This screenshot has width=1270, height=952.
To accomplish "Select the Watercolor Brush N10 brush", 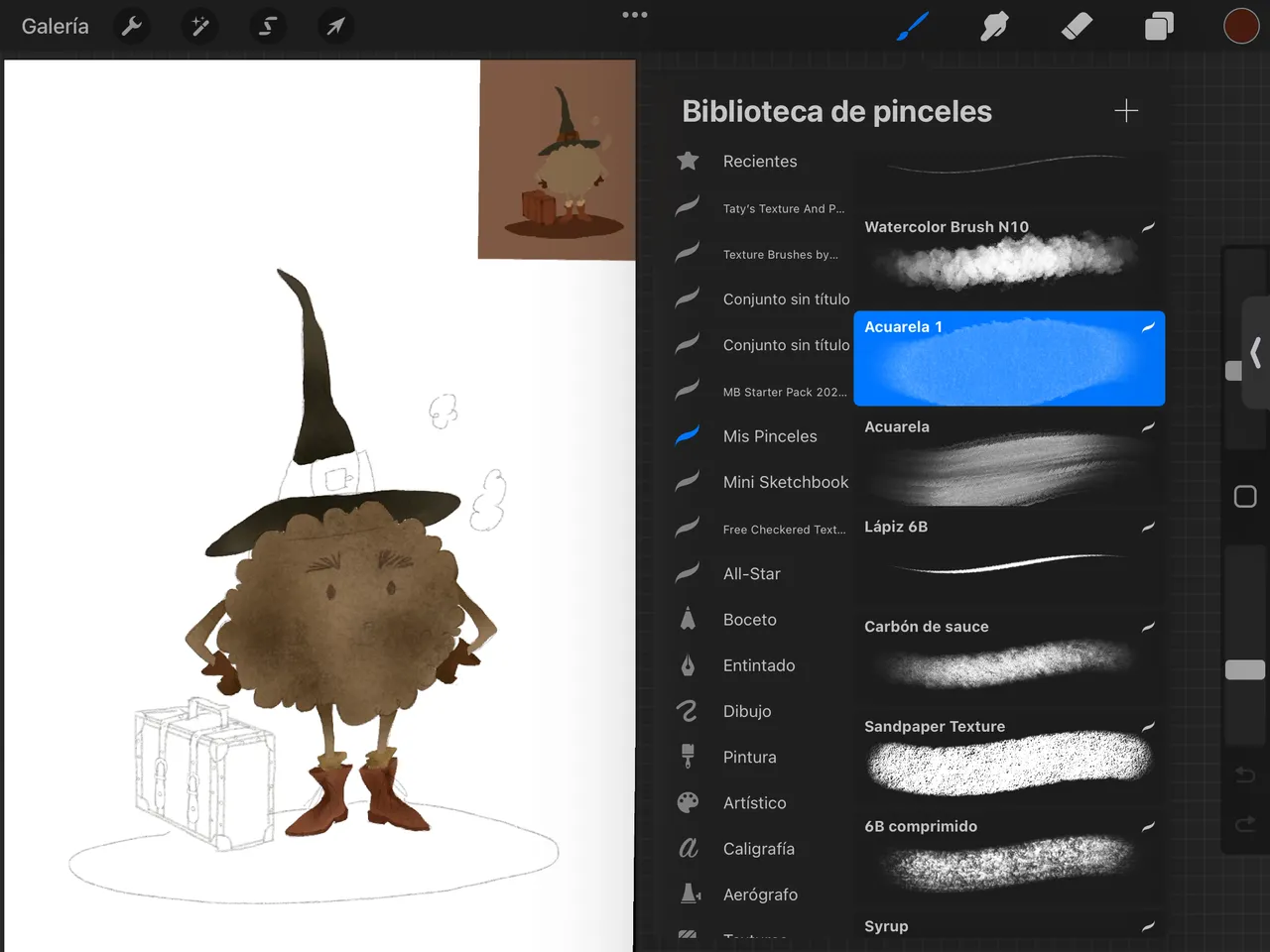I will point(1009,258).
